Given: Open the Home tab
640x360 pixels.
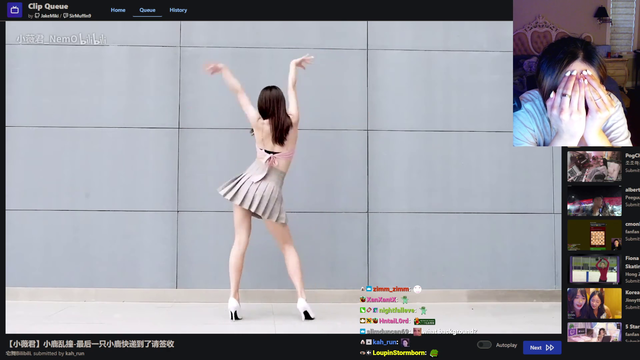Looking at the screenshot, I should pos(118,10).
